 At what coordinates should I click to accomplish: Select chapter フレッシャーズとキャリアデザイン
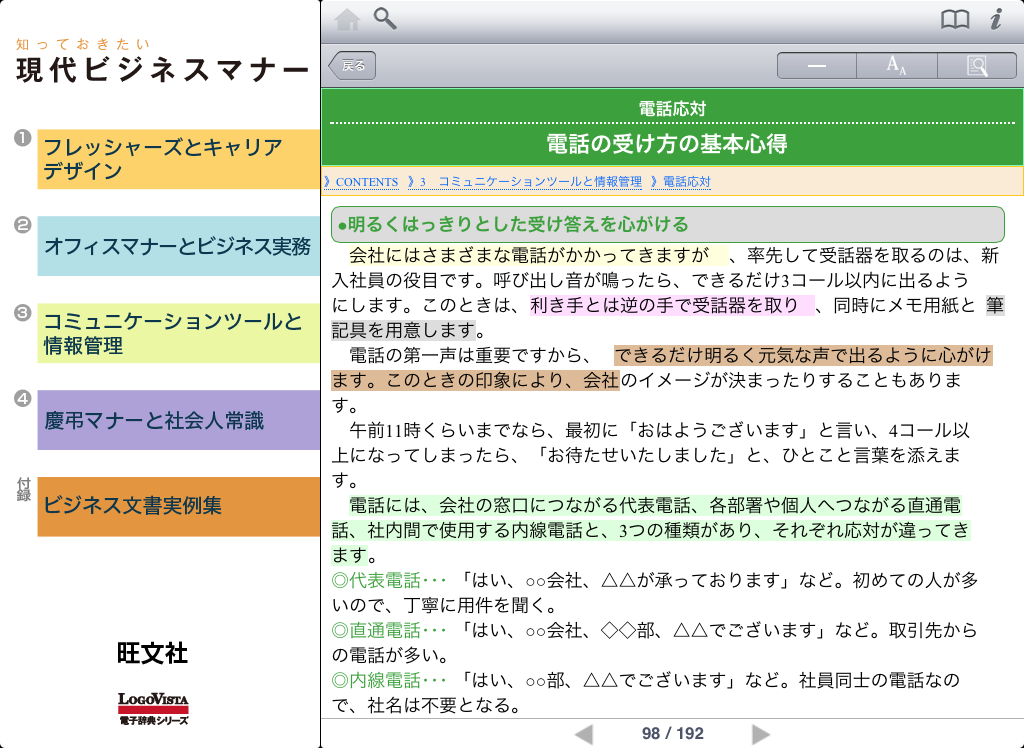(x=178, y=159)
